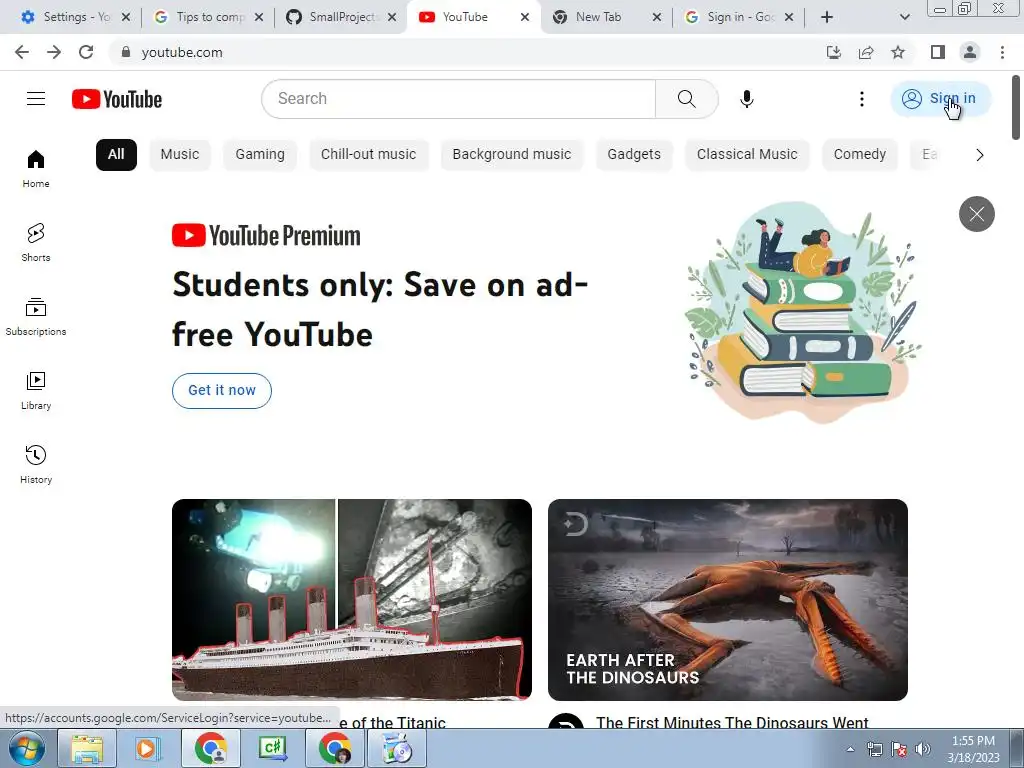Toggle the browser side panel
Screen dimensions: 1024x768
click(x=938, y=52)
